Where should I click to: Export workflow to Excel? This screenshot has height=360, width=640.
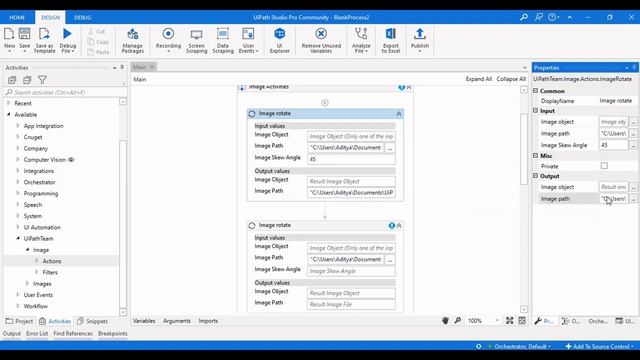(x=391, y=40)
